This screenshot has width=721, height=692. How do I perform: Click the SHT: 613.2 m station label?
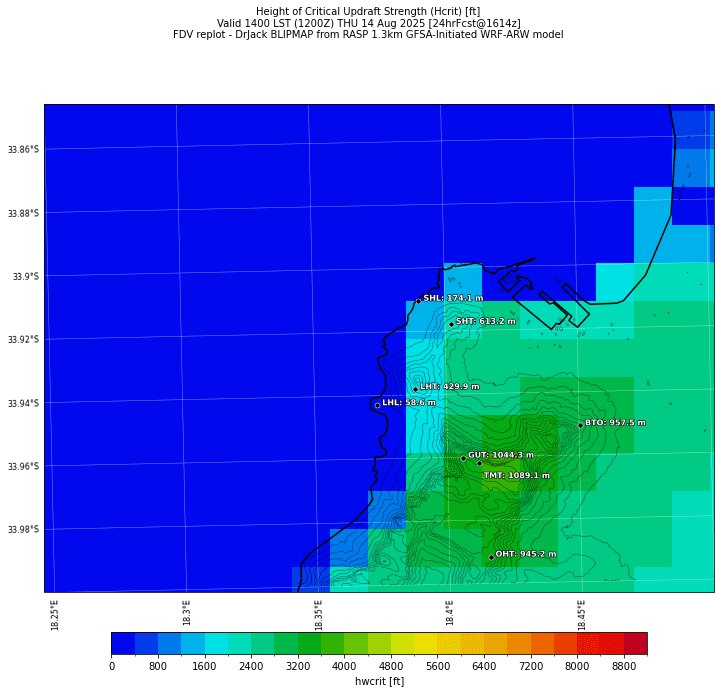(x=486, y=321)
